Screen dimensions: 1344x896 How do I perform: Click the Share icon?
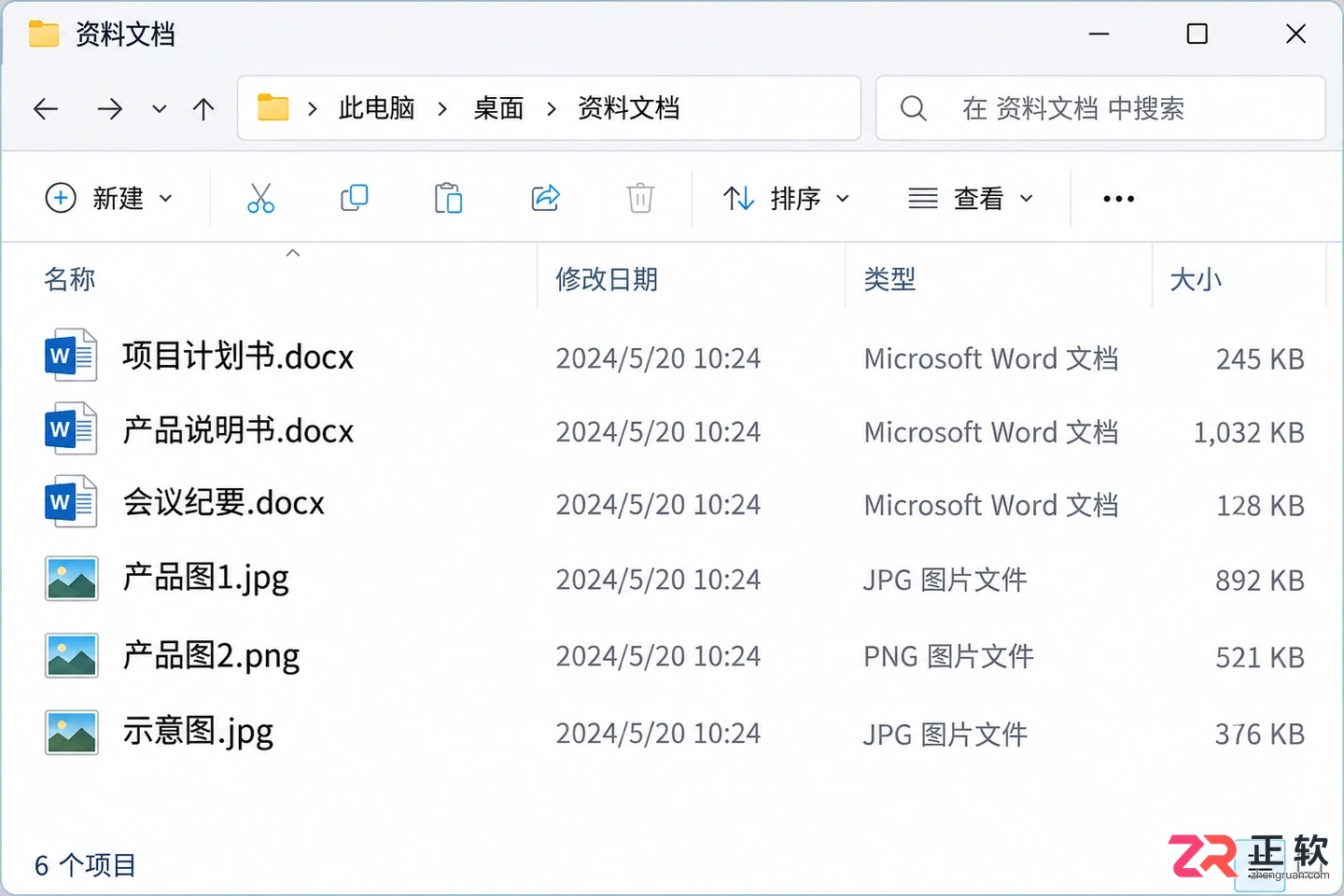pyautogui.click(x=545, y=198)
